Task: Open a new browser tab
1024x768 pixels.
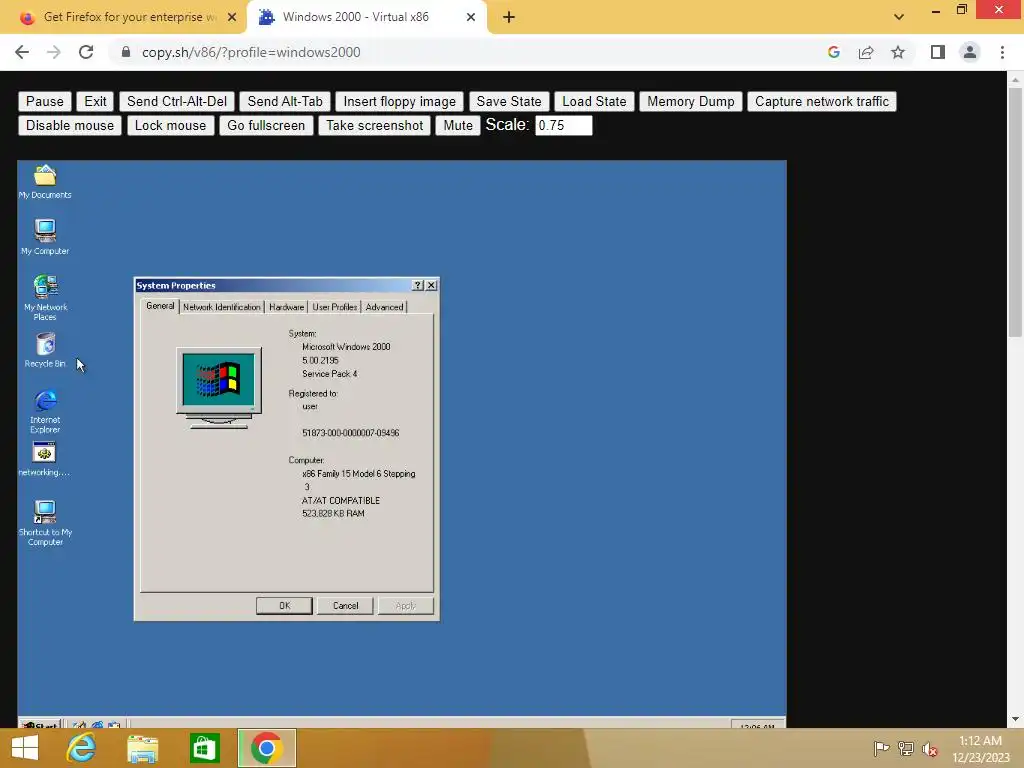Action: click(x=509, y=18)
